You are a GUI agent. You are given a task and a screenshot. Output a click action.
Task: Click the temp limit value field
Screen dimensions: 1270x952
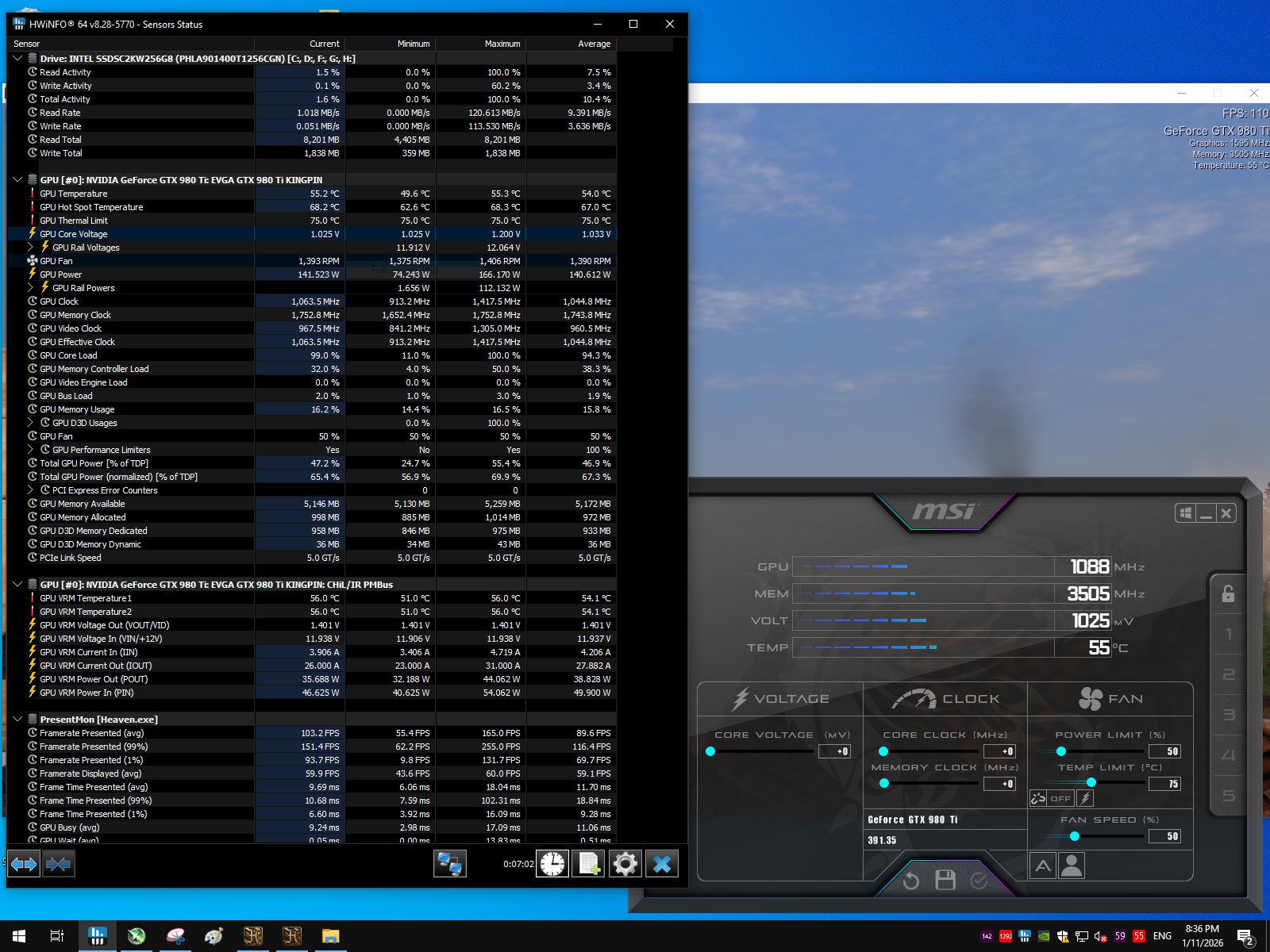point(1165,784)
